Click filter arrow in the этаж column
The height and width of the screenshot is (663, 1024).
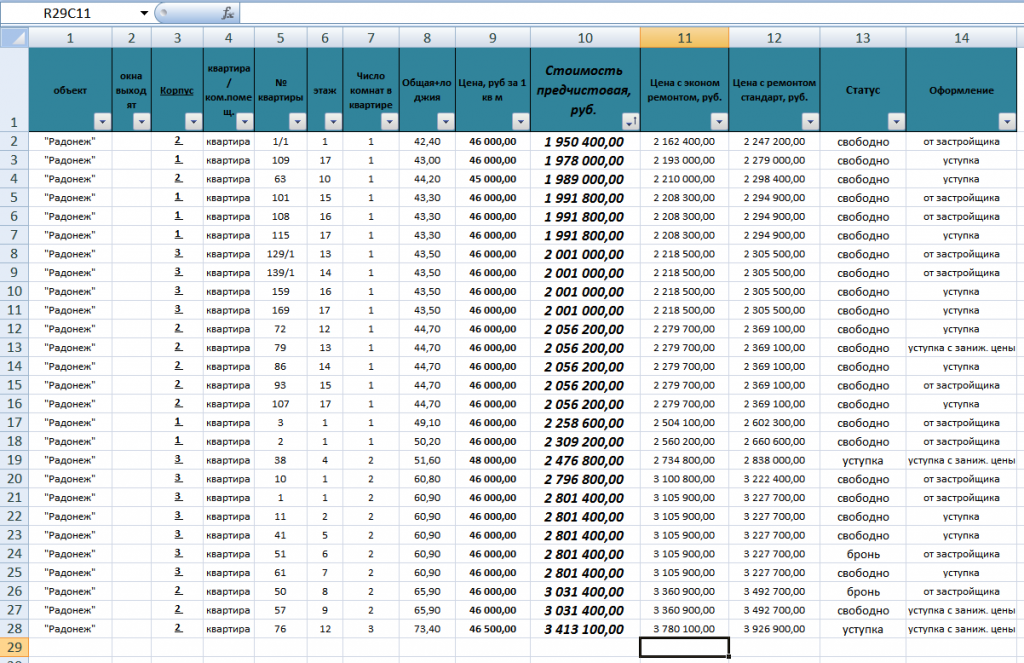pos(332,121)
